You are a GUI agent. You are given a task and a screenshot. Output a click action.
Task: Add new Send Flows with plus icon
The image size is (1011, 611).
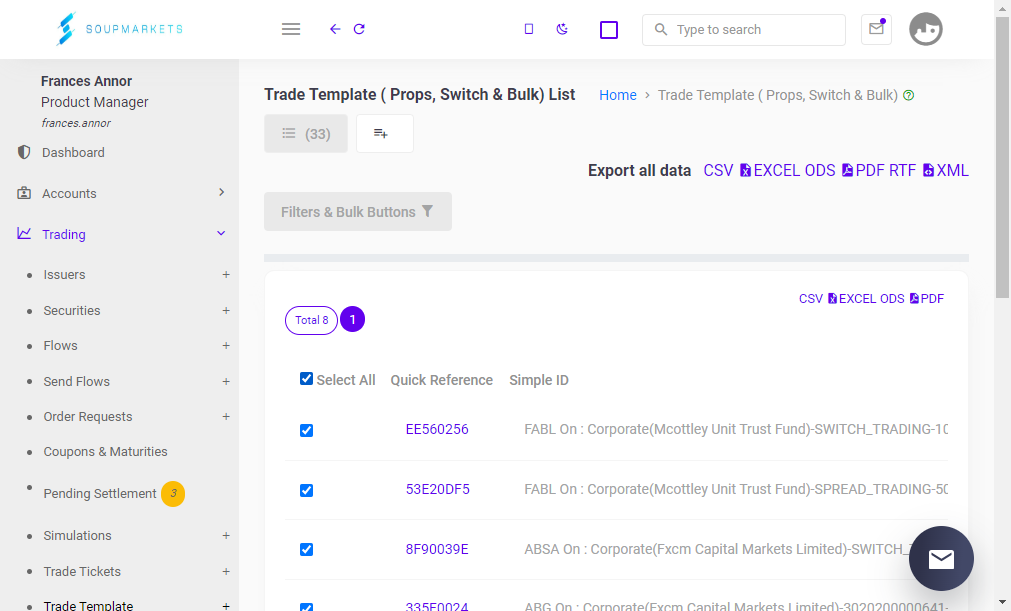click(x=226, y=382)
